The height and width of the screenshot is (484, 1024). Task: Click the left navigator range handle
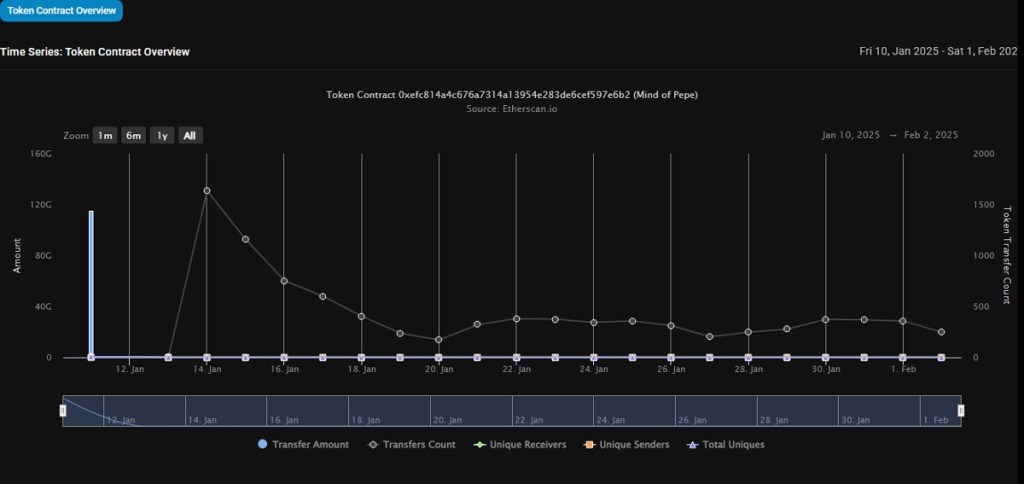(x=63, y=411)
